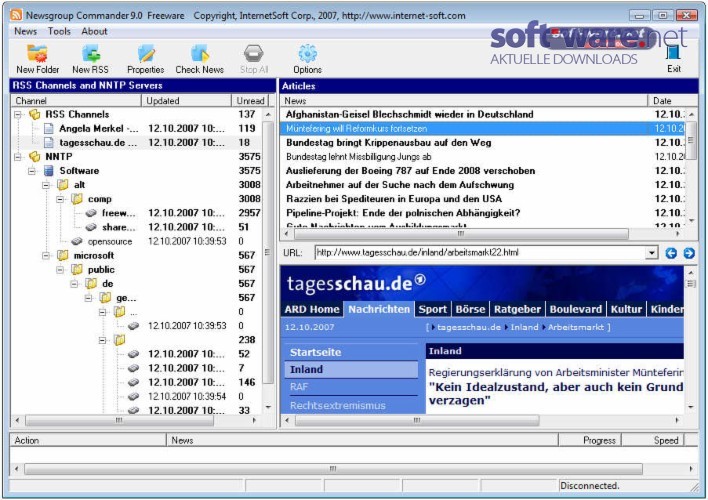Go back with the blue left arrow
The width and height of the screenshot is (708, 500).
point(671,253)
